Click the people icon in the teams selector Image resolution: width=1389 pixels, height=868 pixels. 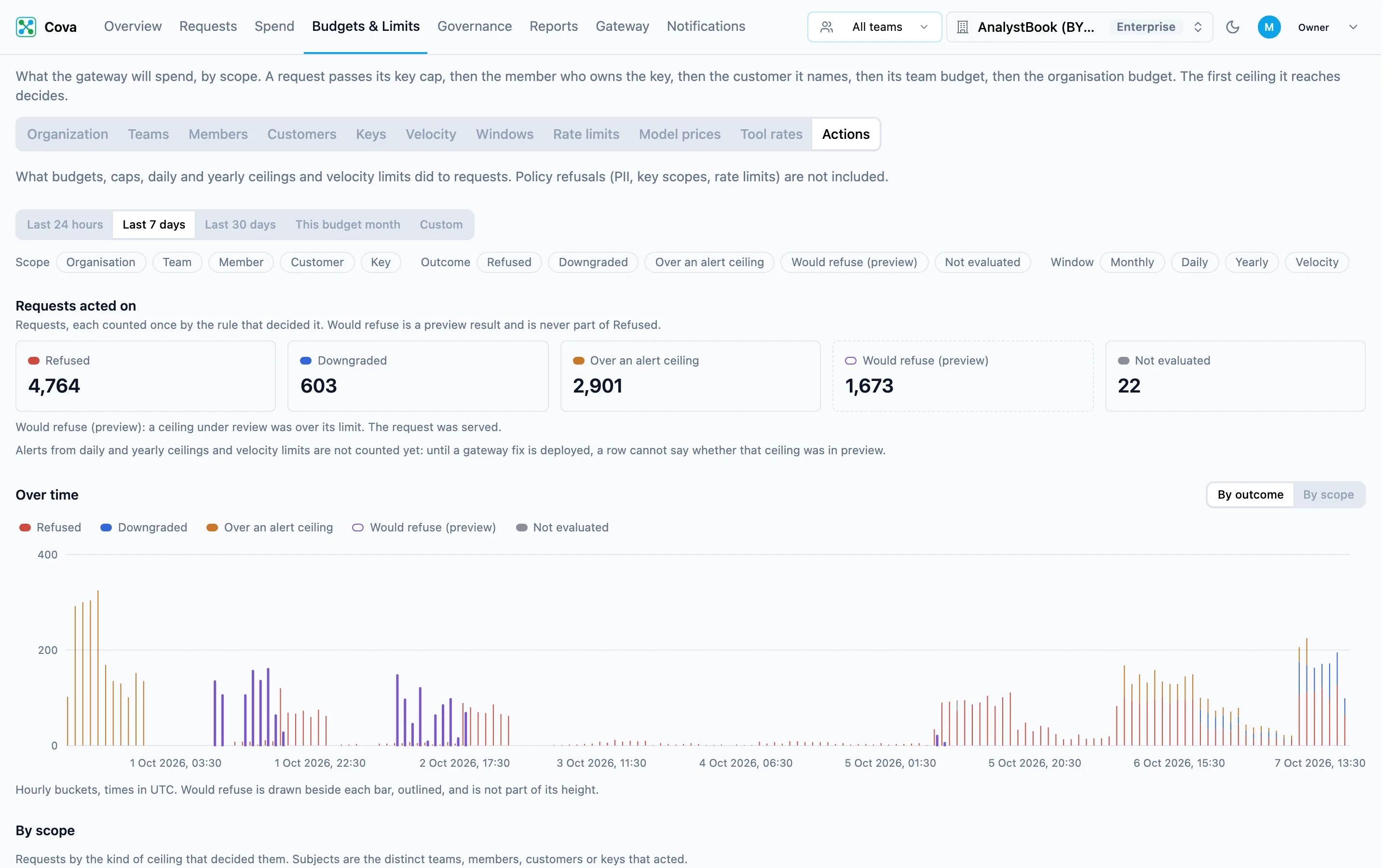point(827,27)
